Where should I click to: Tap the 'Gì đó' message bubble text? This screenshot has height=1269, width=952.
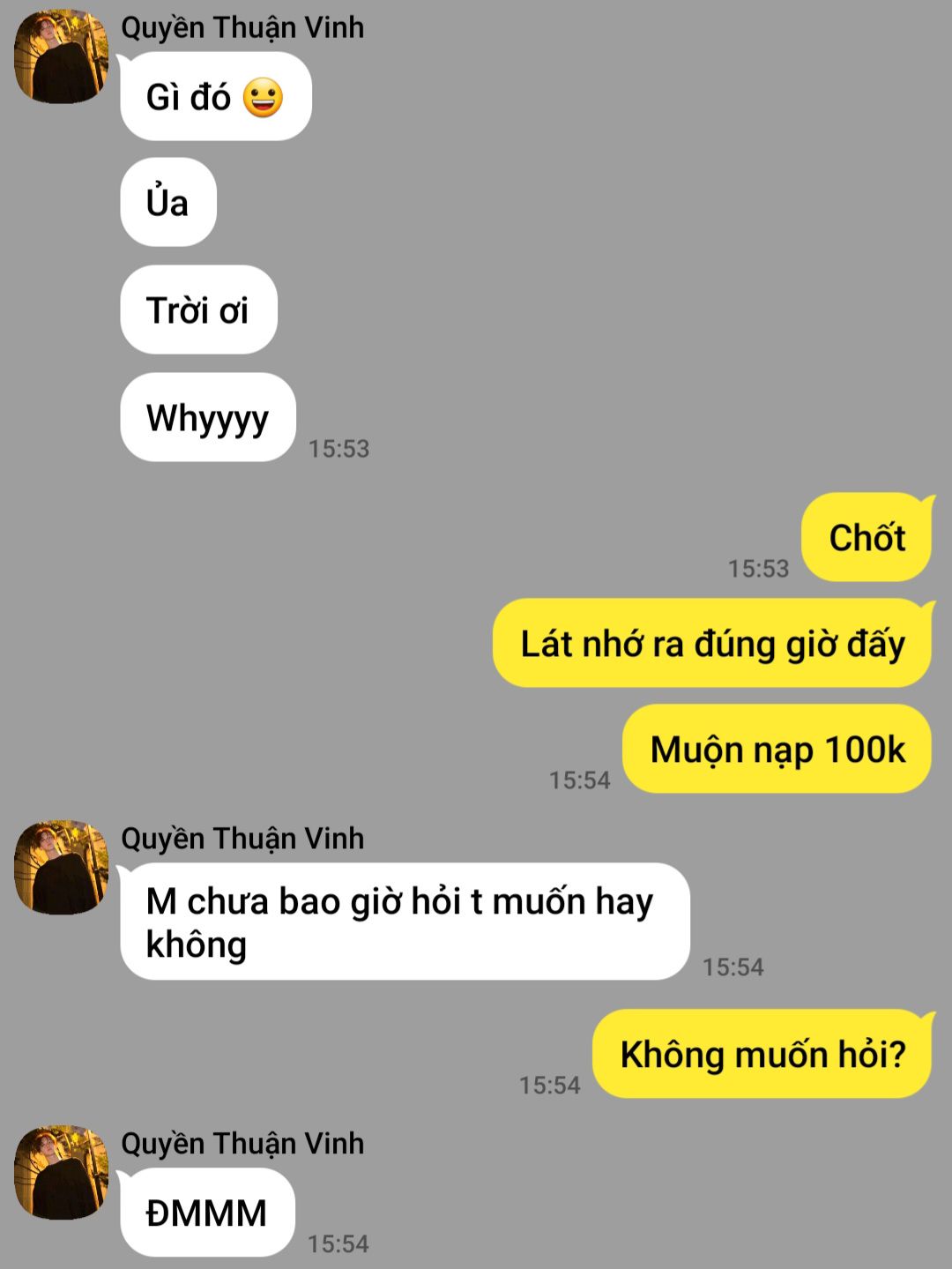(x=188, y=97)
